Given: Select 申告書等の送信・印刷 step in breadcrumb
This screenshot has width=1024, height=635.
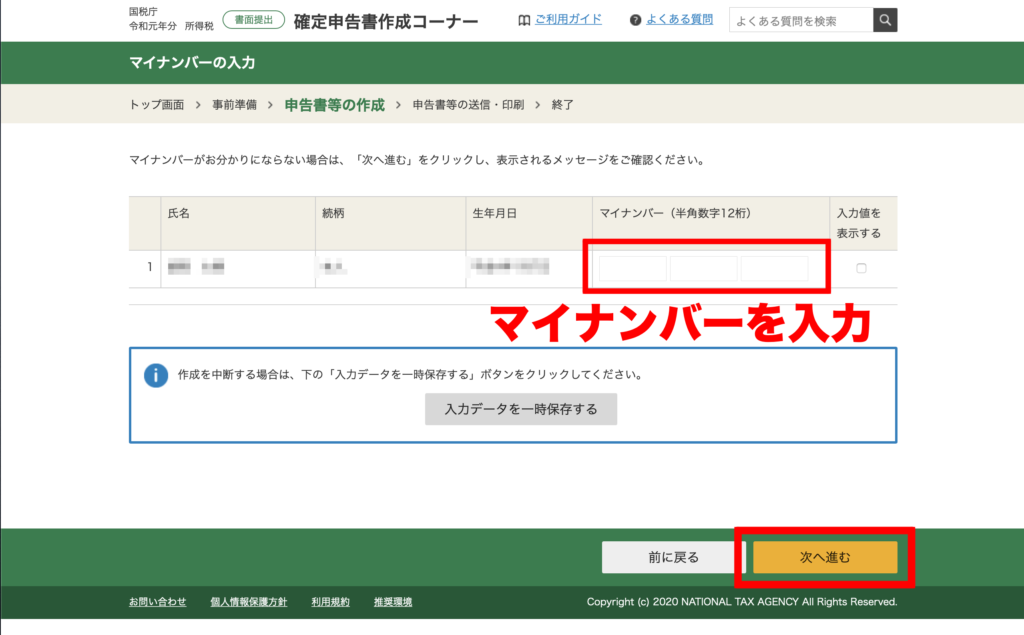Looking at the screenshot, I should (467, 105).
